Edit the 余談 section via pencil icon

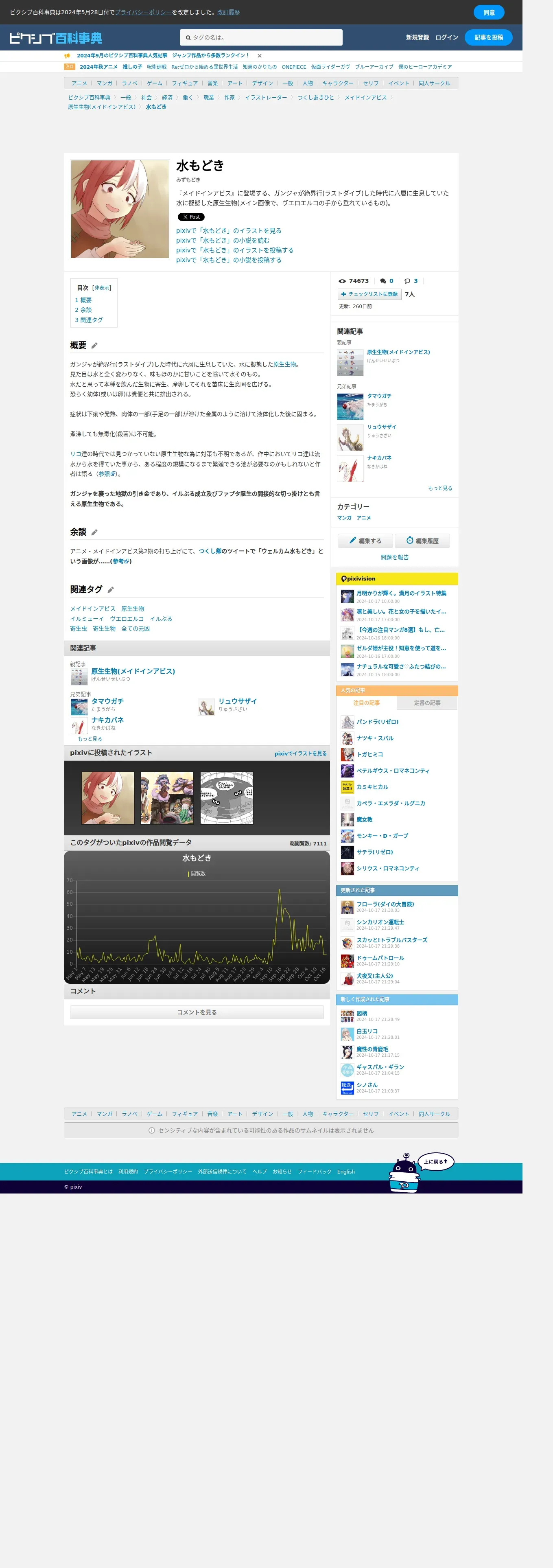pyautogui.click(x=94, y=532)
